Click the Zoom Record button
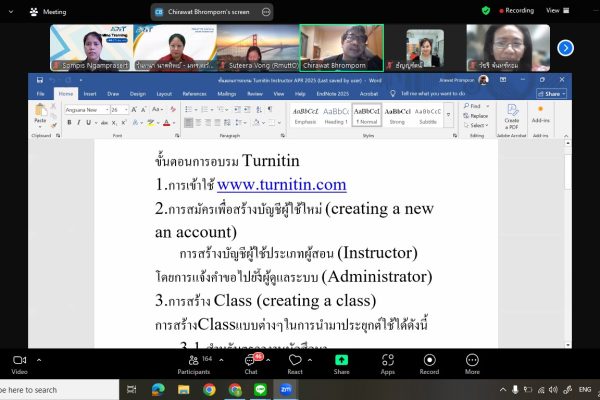Screen dimensions: 600x400 point(429,364)
